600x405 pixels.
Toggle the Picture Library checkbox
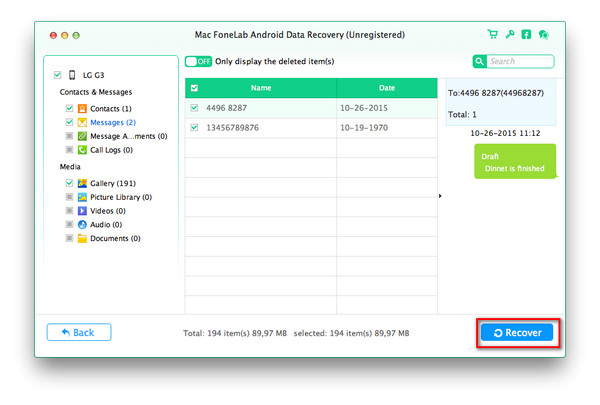point(69,197)
